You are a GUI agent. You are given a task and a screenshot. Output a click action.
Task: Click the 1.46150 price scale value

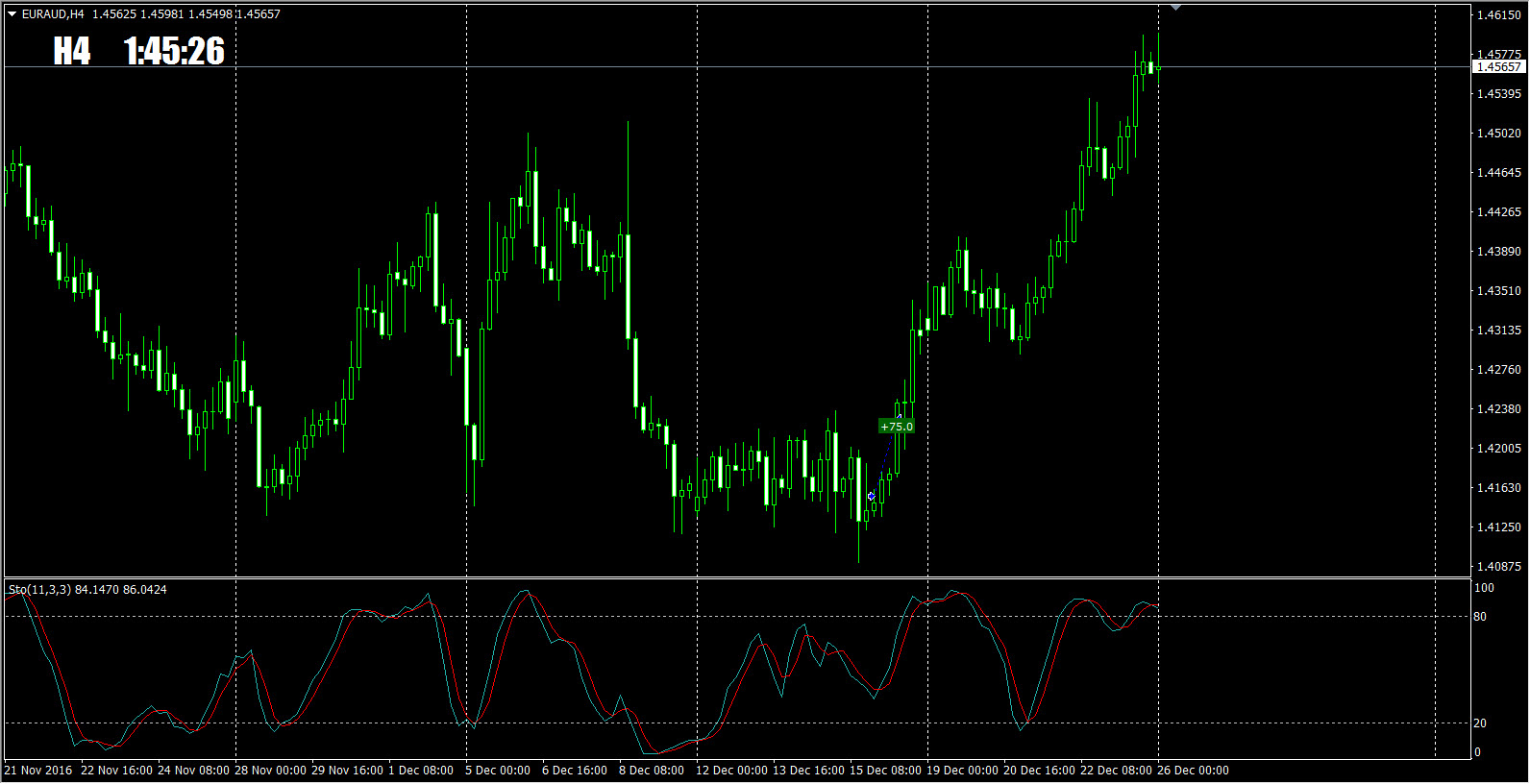[x=1499, y=15]
